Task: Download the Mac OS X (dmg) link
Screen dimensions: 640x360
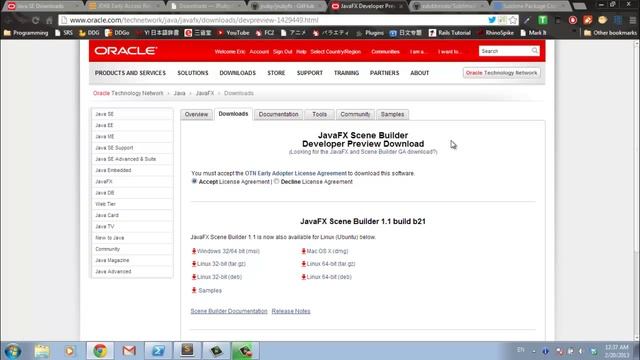Action: pyautogui.click(x=327, y=251)
